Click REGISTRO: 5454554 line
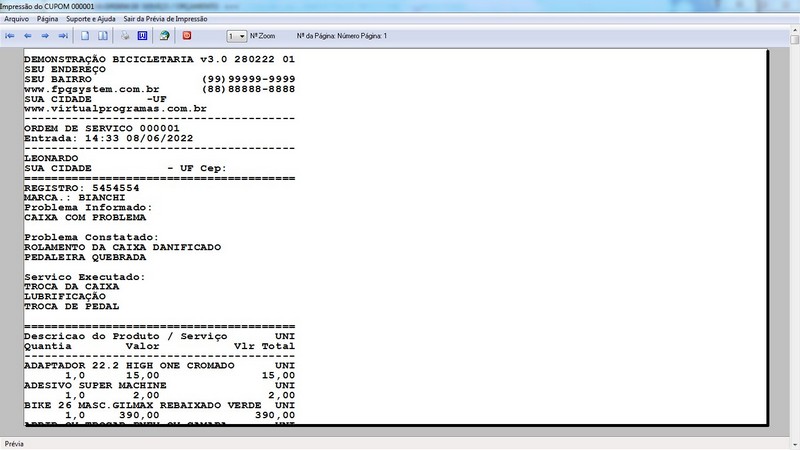This screenshot has width=800, height=450. pos(82,188)
